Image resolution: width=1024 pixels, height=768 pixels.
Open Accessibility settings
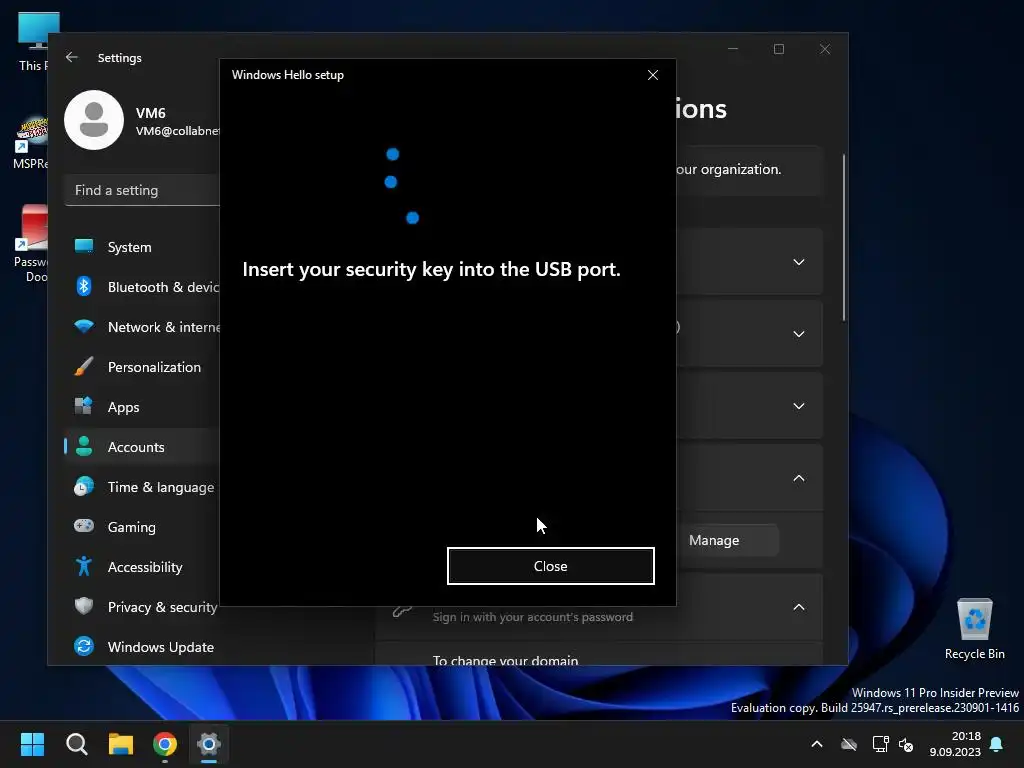coord(142,567)
